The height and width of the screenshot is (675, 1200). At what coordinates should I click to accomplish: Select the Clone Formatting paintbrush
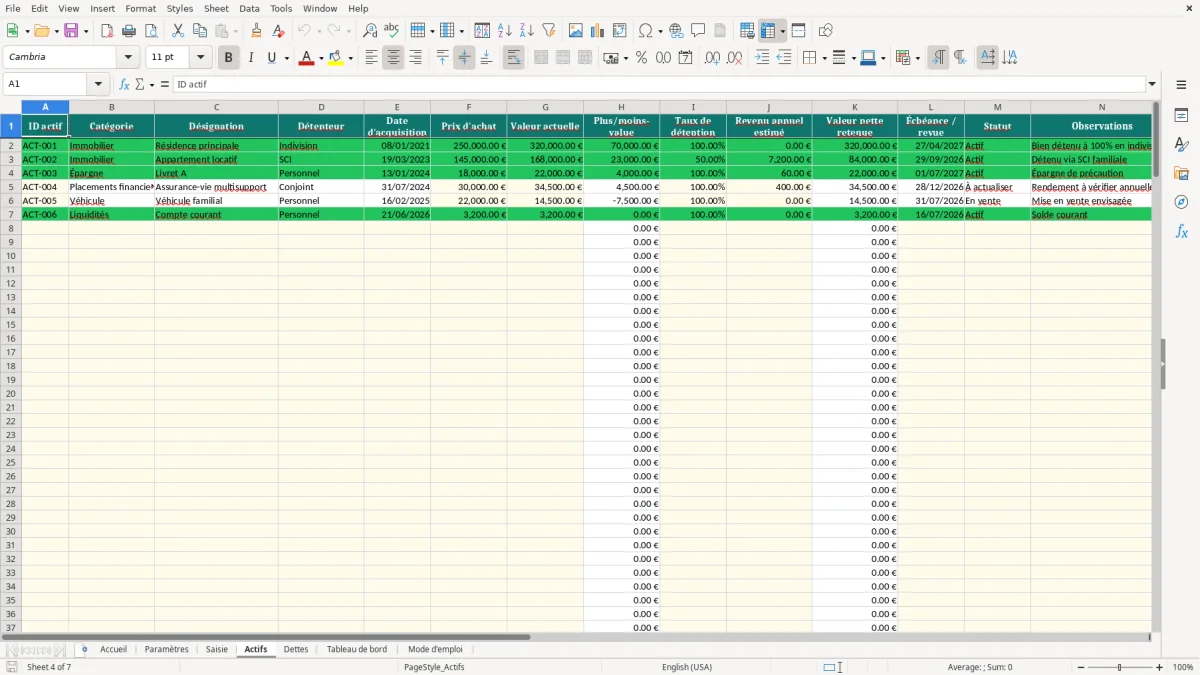tap(256, 31)
